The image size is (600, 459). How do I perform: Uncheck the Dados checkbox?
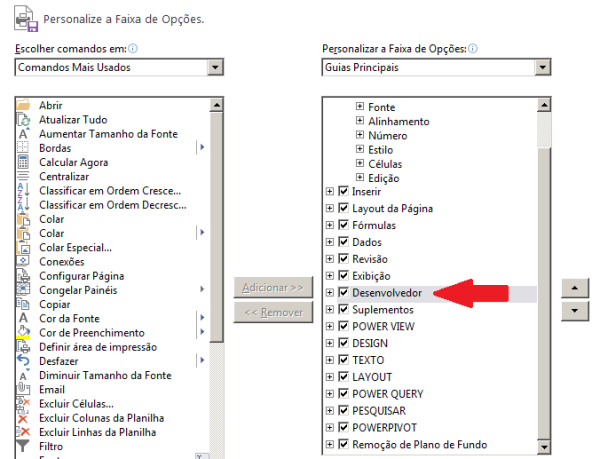click(x=344, y=242)
